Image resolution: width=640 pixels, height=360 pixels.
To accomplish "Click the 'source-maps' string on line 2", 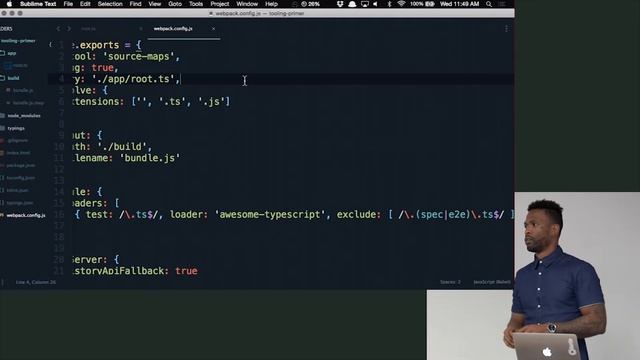I will coord(139,56).
